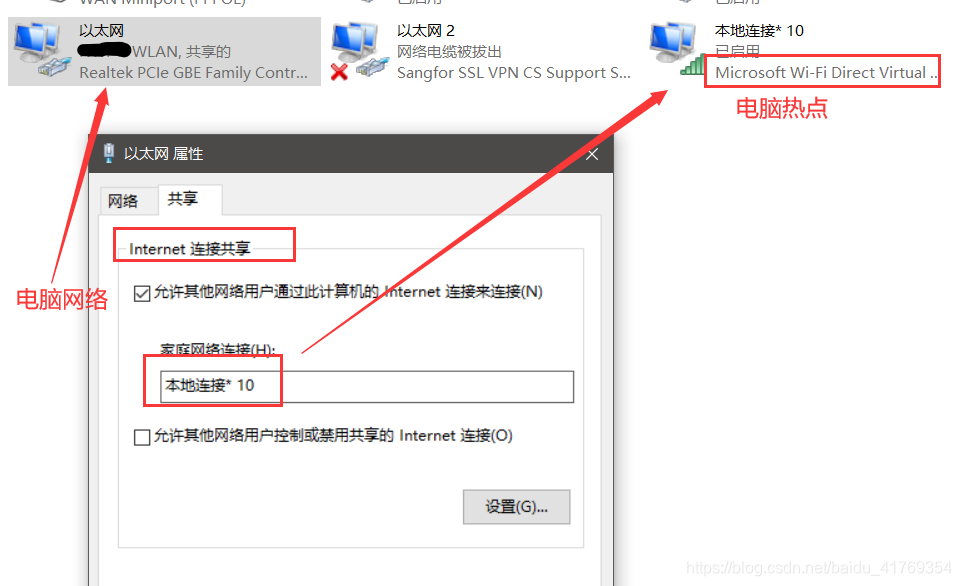Image resolution: width=961 pixels, height=586 pixels.
Task: Click green signal bars on 本地连接* 10
Action: click(x=692, y=65)
